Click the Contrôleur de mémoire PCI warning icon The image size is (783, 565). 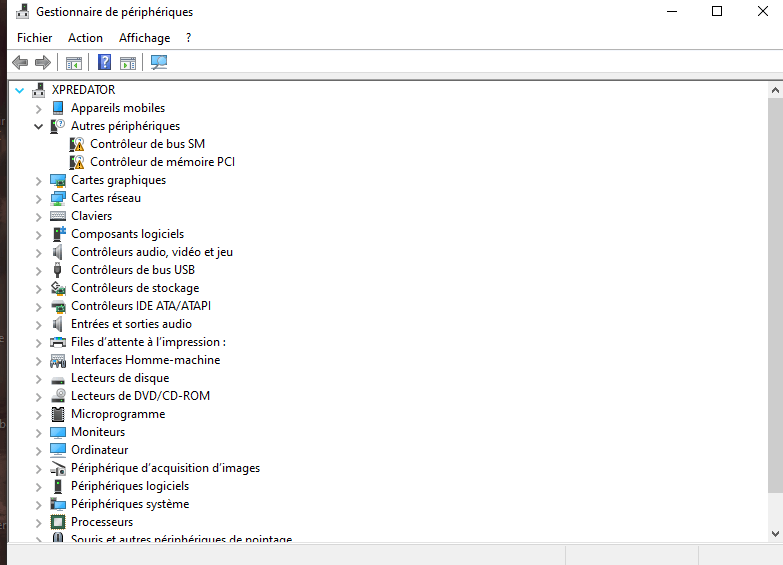(77, 162)
